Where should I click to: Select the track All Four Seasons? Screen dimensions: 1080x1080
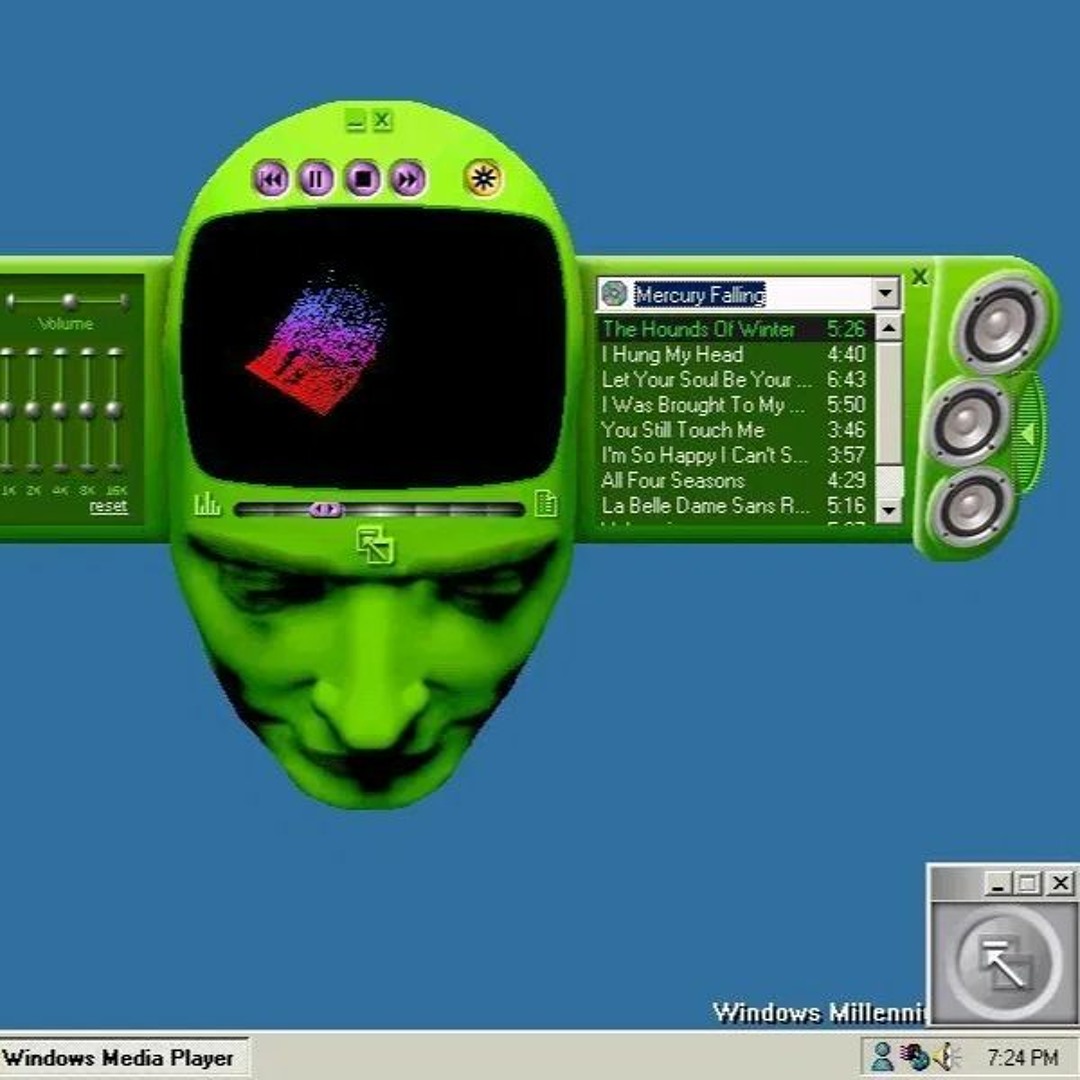tap(673, 480)
